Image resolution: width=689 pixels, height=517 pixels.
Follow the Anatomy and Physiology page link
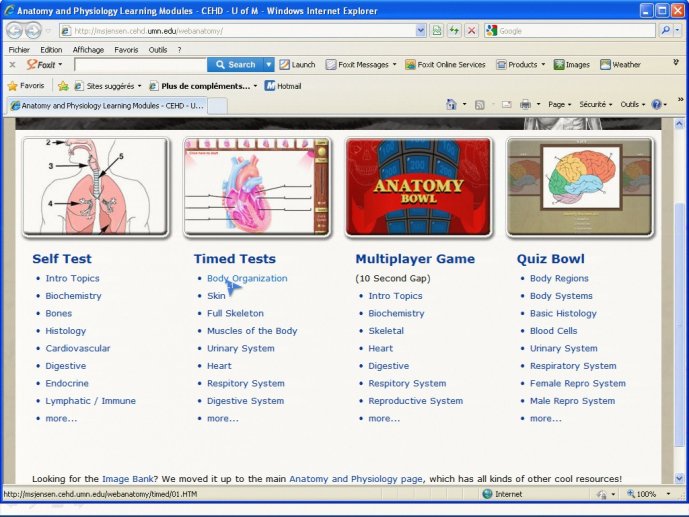[356, 479]
